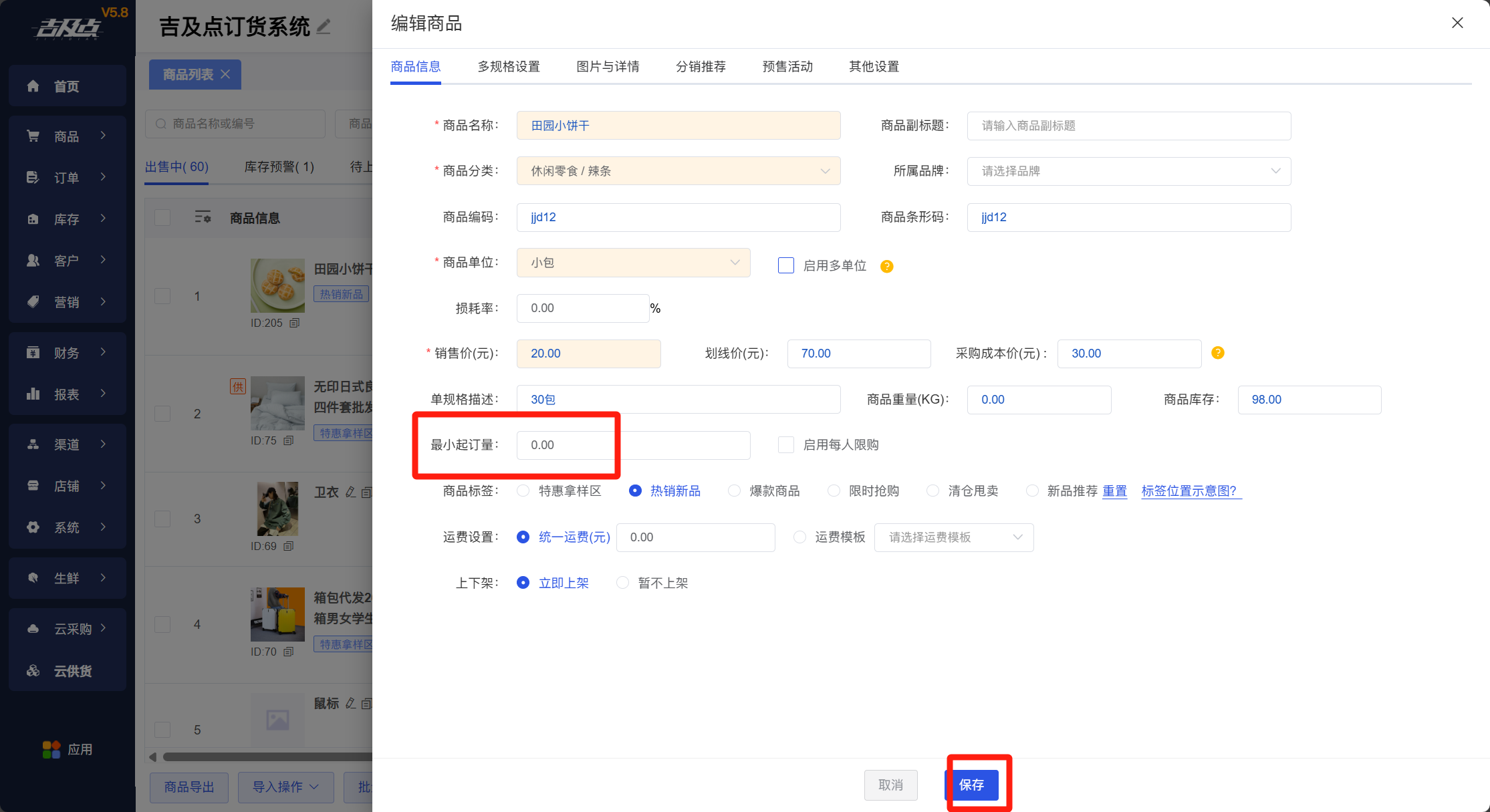
Task: Select the 暂不上架 radio option
Action: (622, 583)
